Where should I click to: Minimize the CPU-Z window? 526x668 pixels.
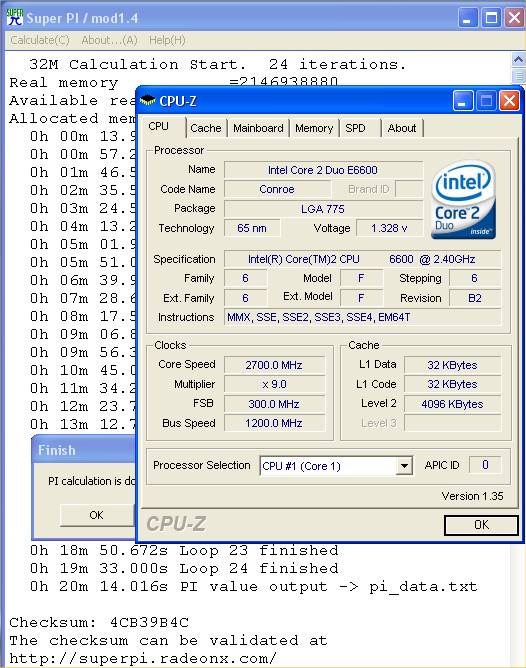point(463,101)
